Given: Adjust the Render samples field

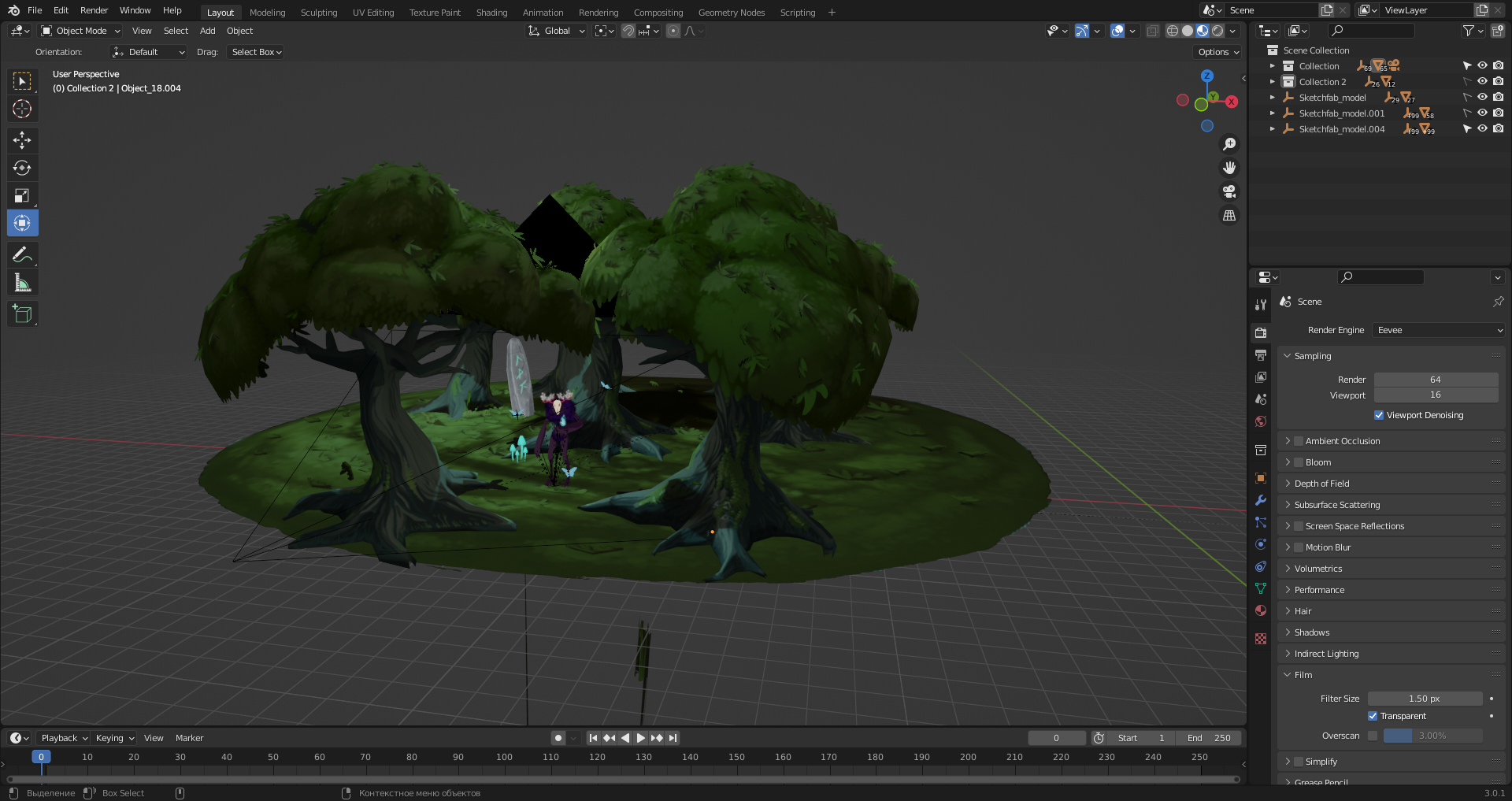Looking at the screenshot, I should (x=1436, y=380).
